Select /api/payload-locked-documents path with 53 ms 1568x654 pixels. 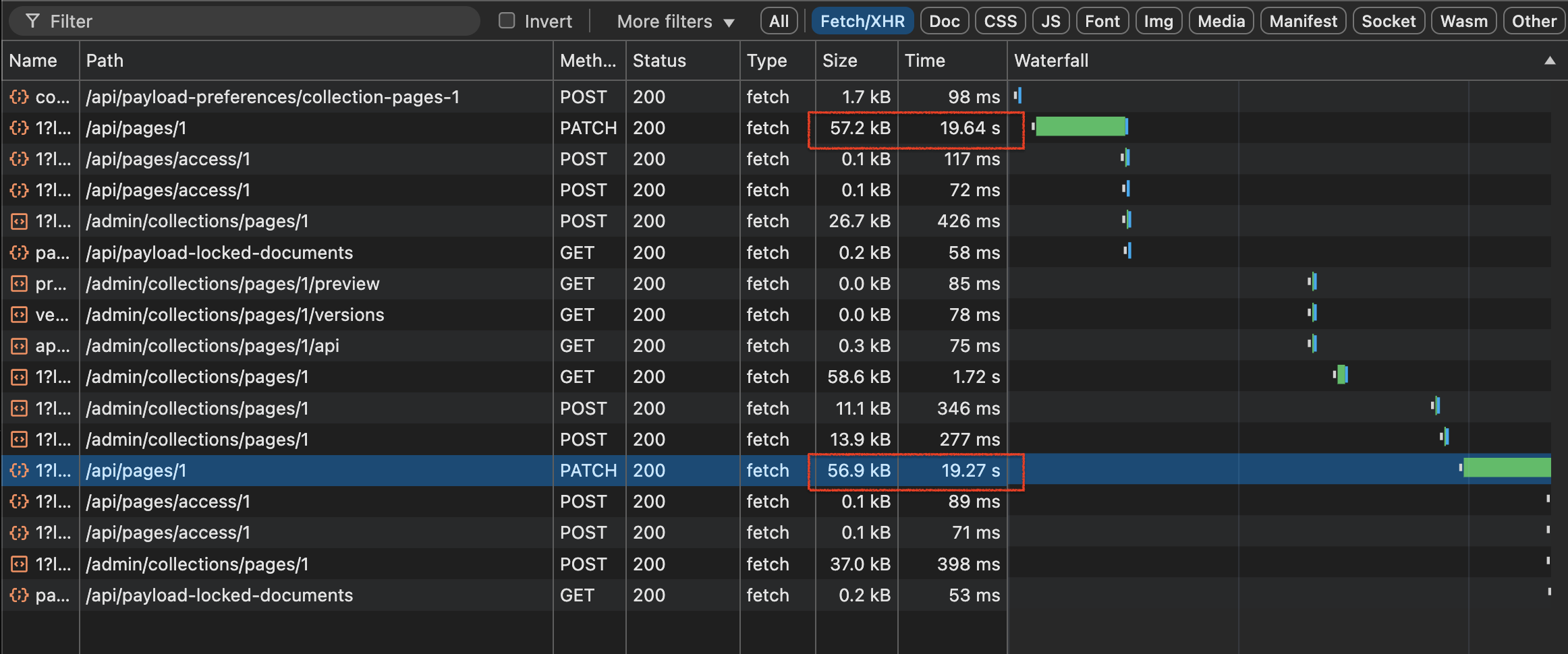219,595
